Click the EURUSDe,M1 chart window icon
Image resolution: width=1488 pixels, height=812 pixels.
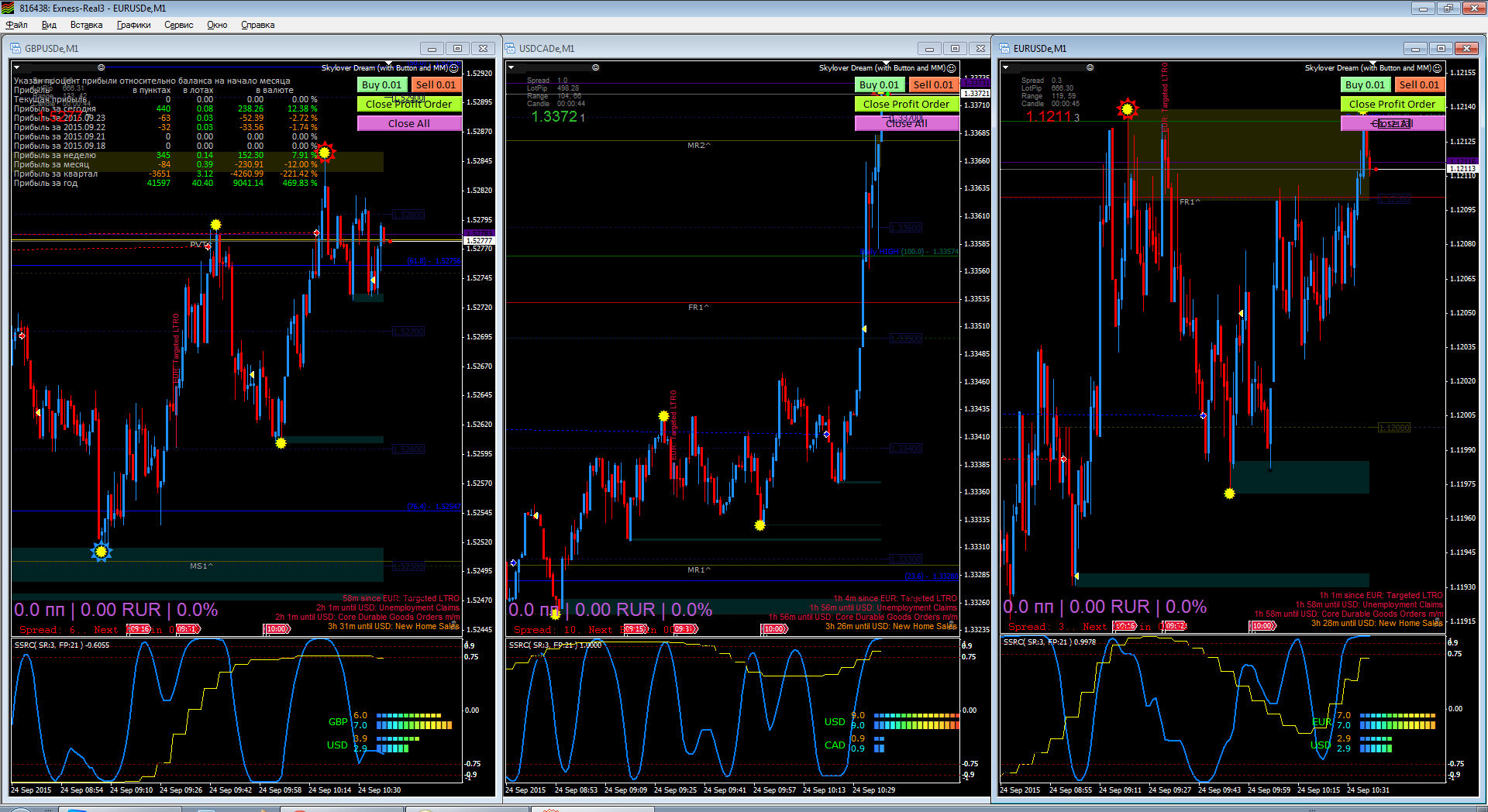coord(1005,48)
